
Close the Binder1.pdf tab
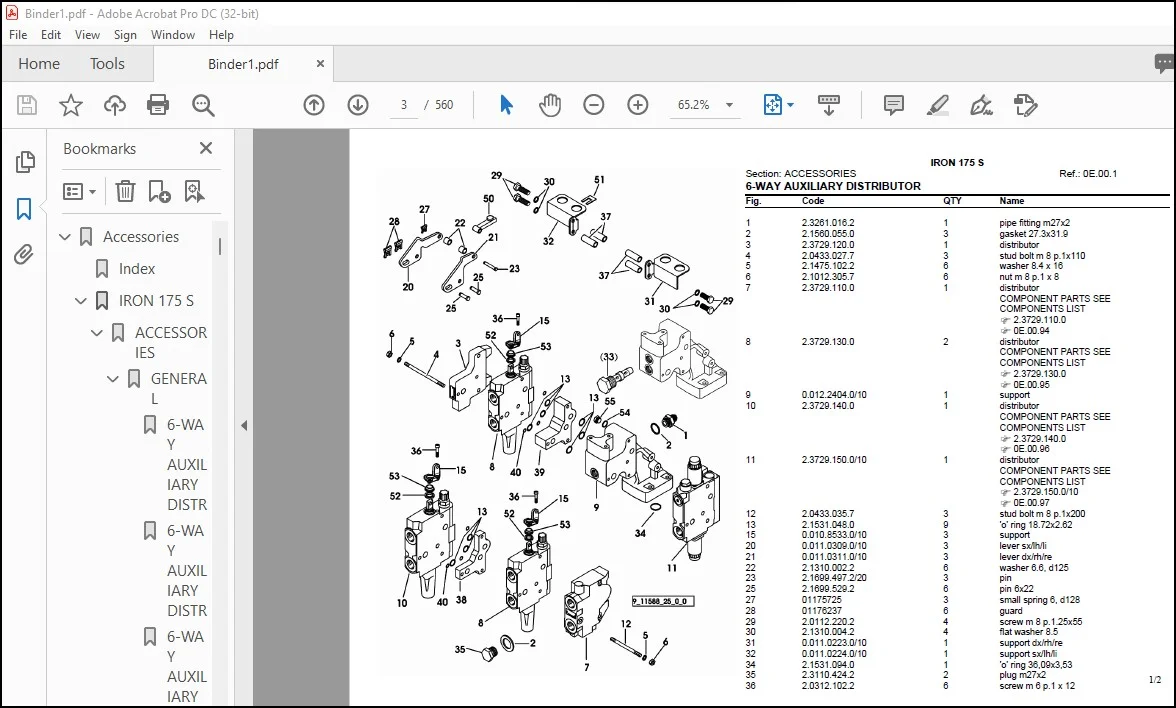pyautogui.click(x=320, y=64)
